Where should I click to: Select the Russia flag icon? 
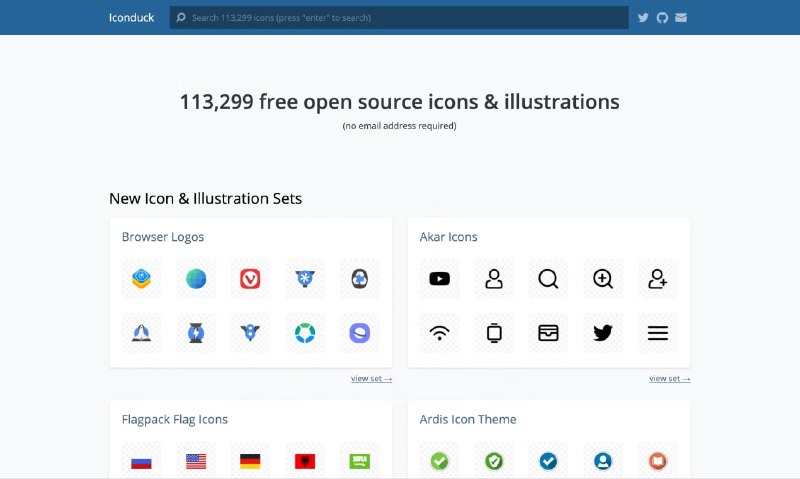141,461
